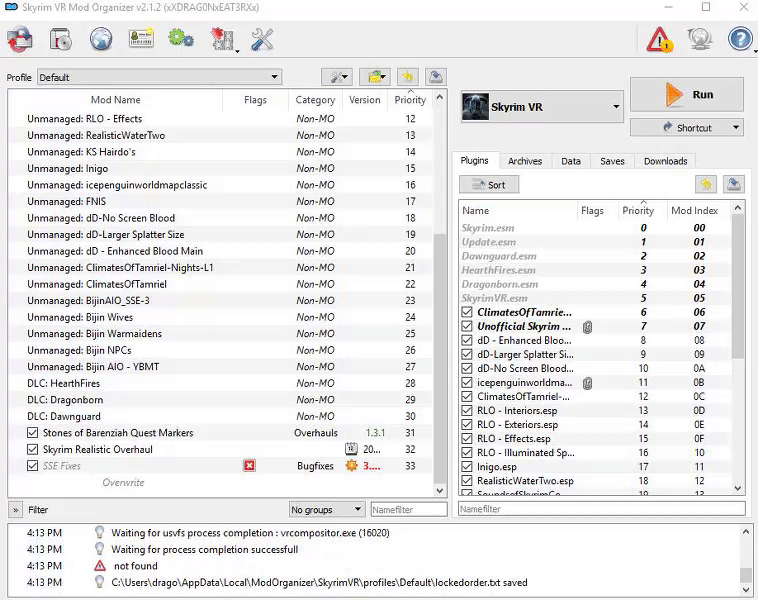Click Unofficial Skyrim plugin paperclip flag

pos(587,327)
